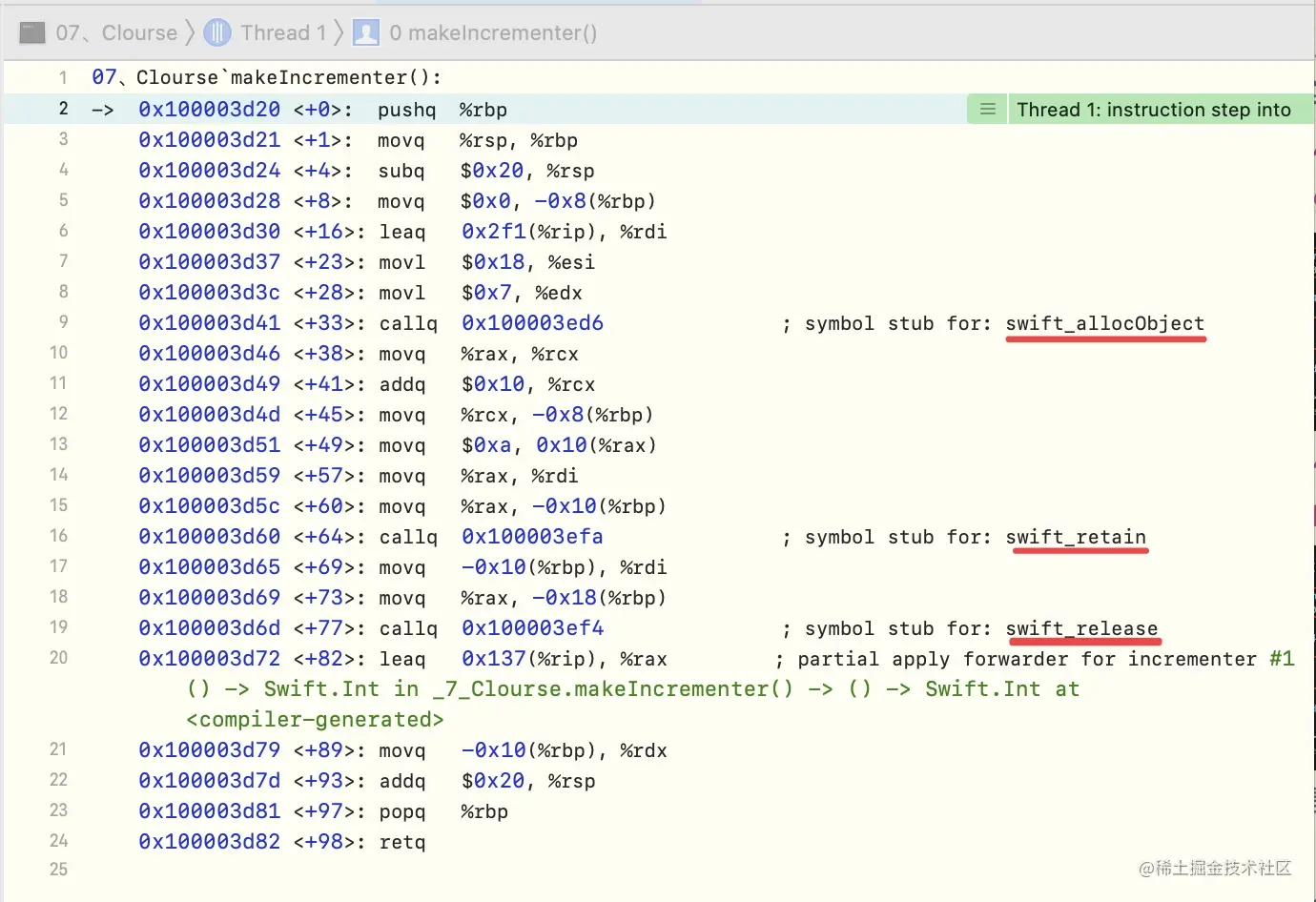This screenshot has height=902, width=1316.
Task: Click address 0x100003d60 on line 16
Action: tap(210, 537)
